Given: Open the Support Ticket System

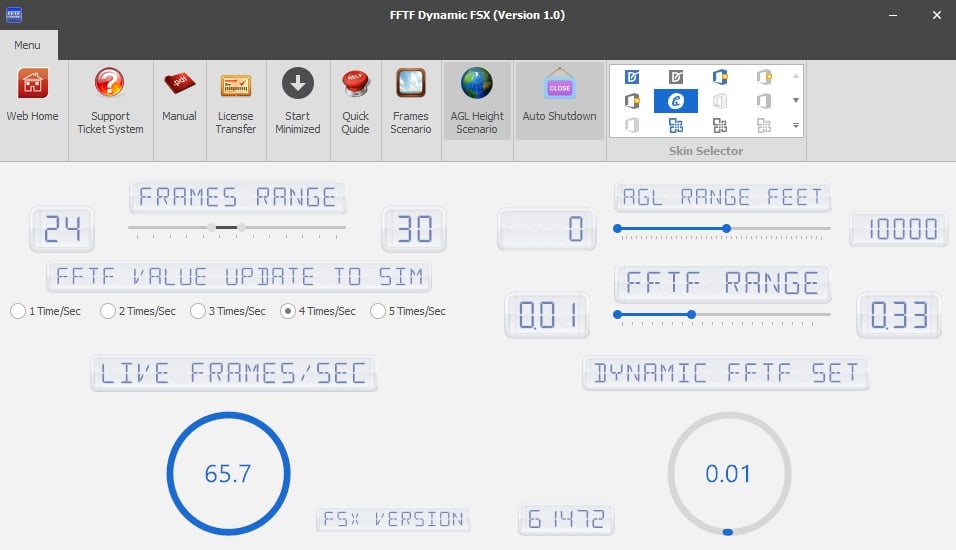Looking at the screenshot, I should pos(110,83).
